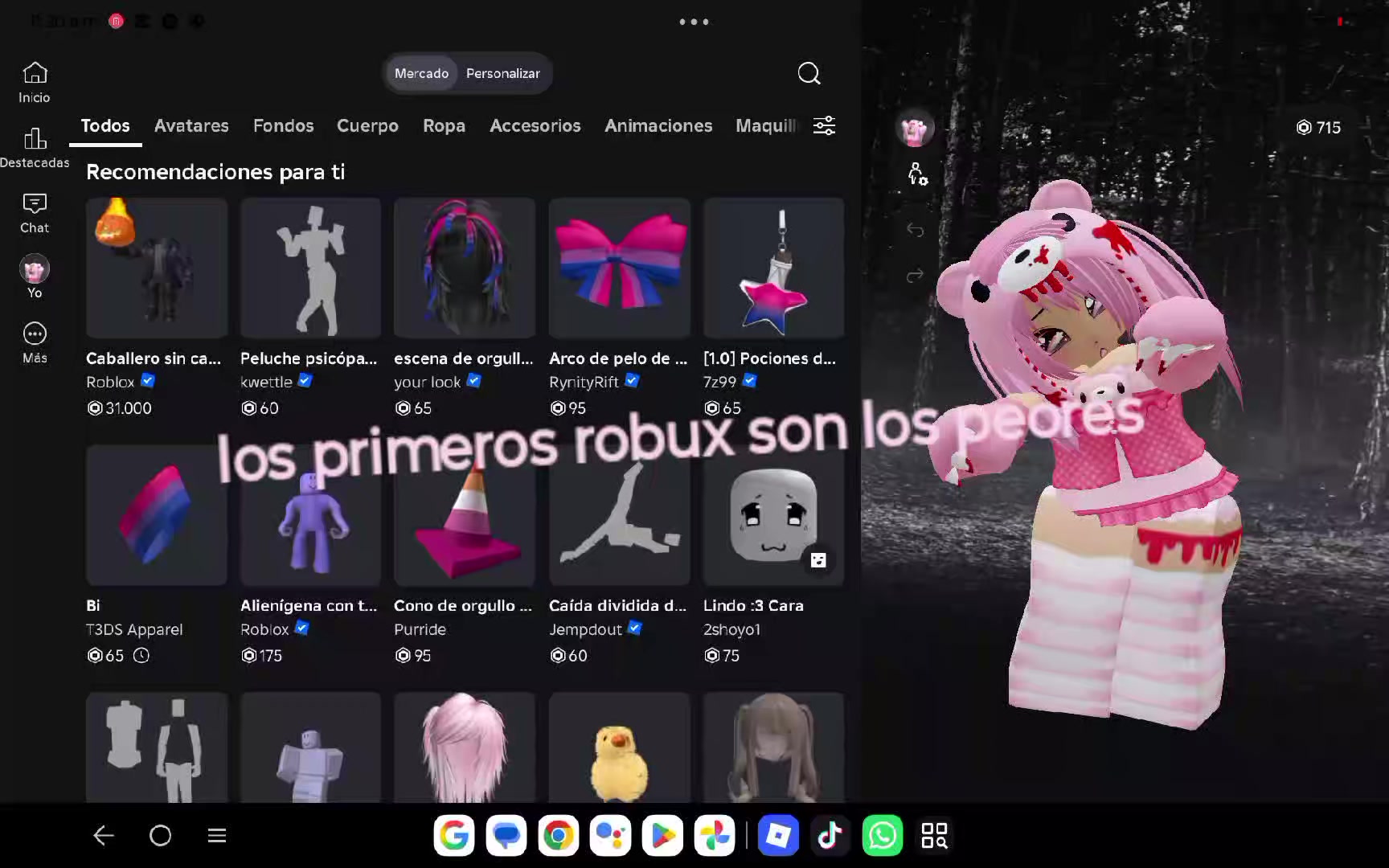Switch to the Personalizar toggle
This screenshot has width=1389, height=868.
[x=503, y=73]
